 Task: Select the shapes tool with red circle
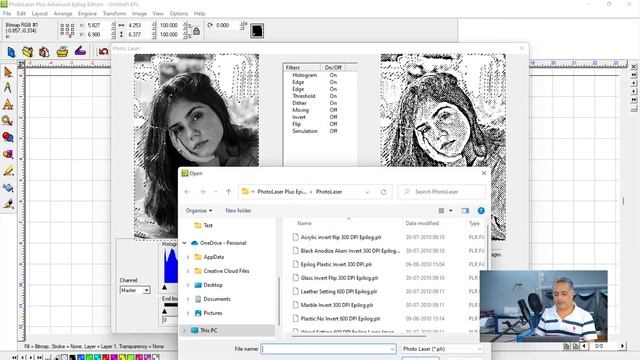tap(8, 137)
